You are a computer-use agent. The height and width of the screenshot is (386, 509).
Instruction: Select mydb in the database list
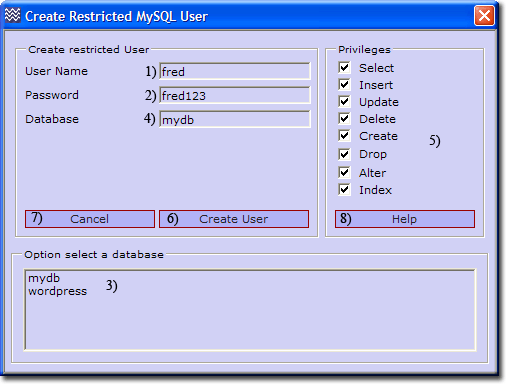click(x=44, y=278)
